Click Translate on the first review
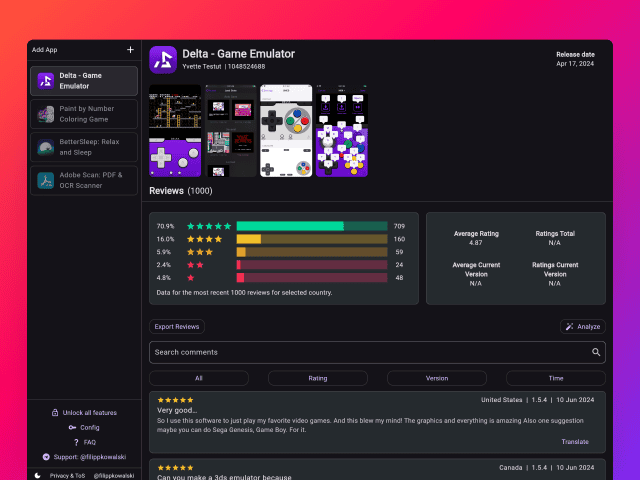This screenshot has height=480, width=640. click(x=575, y=441)
